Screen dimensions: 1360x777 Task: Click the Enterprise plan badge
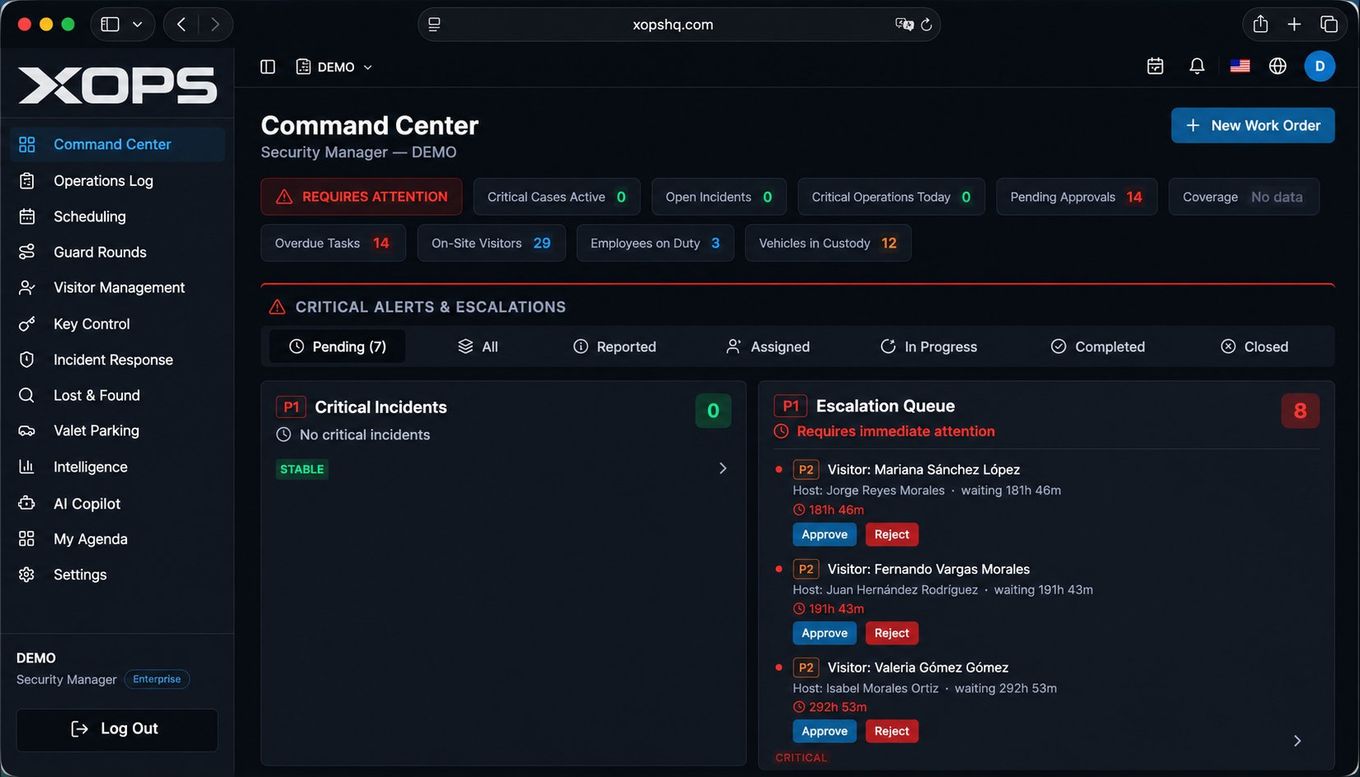tap(157, 679)
